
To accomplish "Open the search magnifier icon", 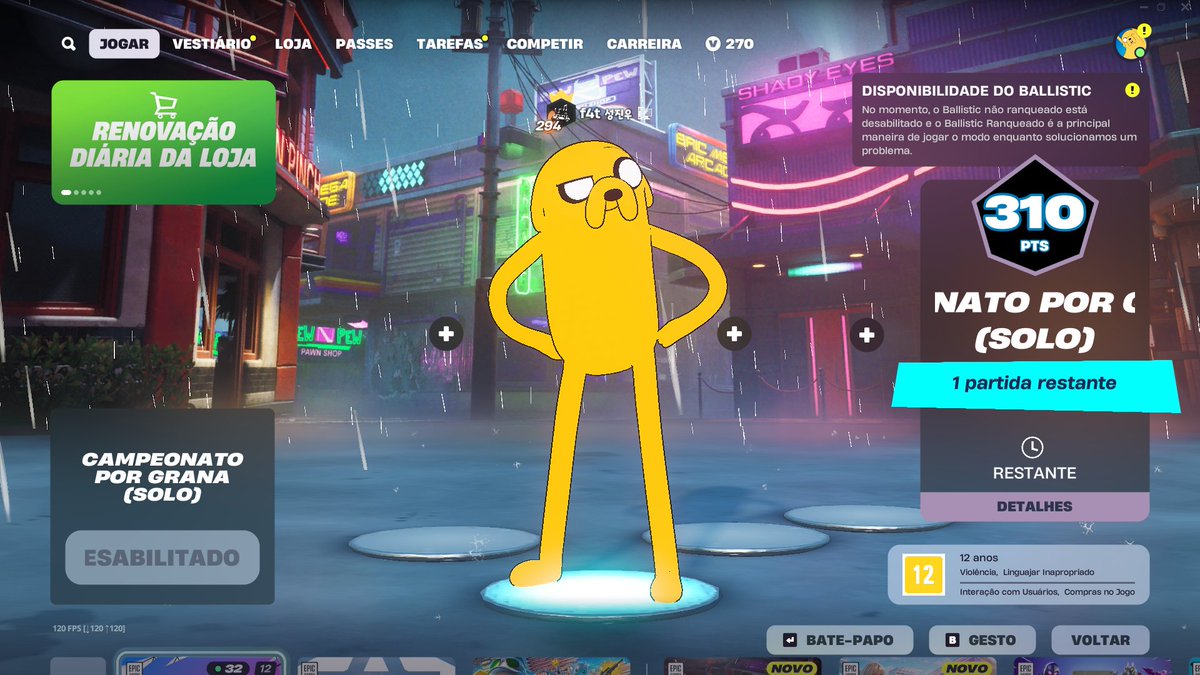I will [x=68, y=44].
